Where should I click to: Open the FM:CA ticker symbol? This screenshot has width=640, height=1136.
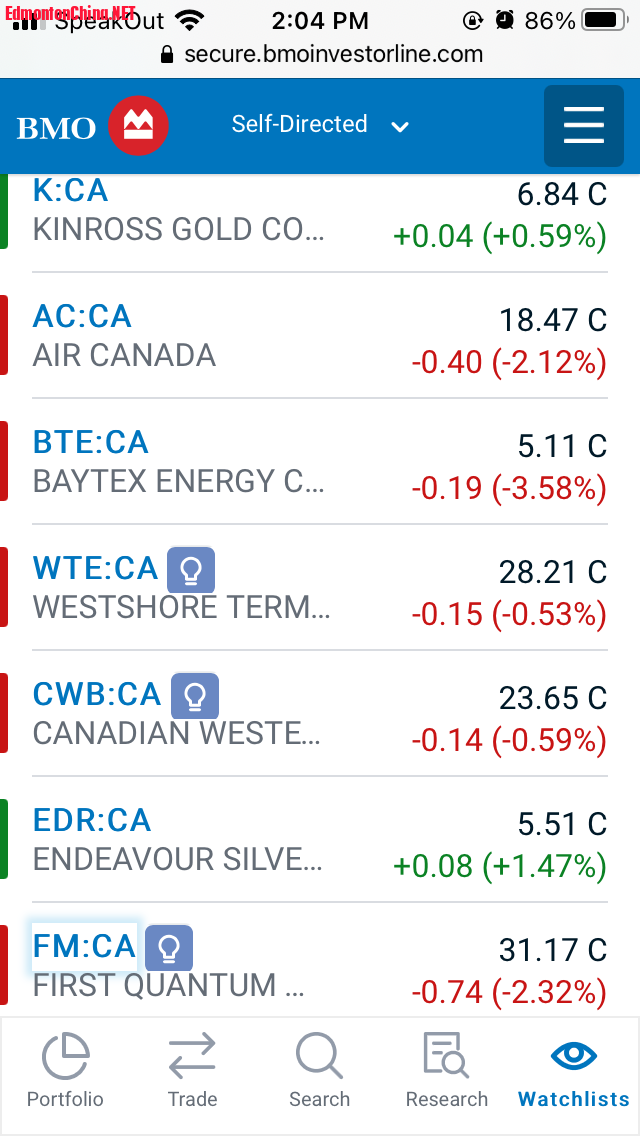click(x=84, y=946)
